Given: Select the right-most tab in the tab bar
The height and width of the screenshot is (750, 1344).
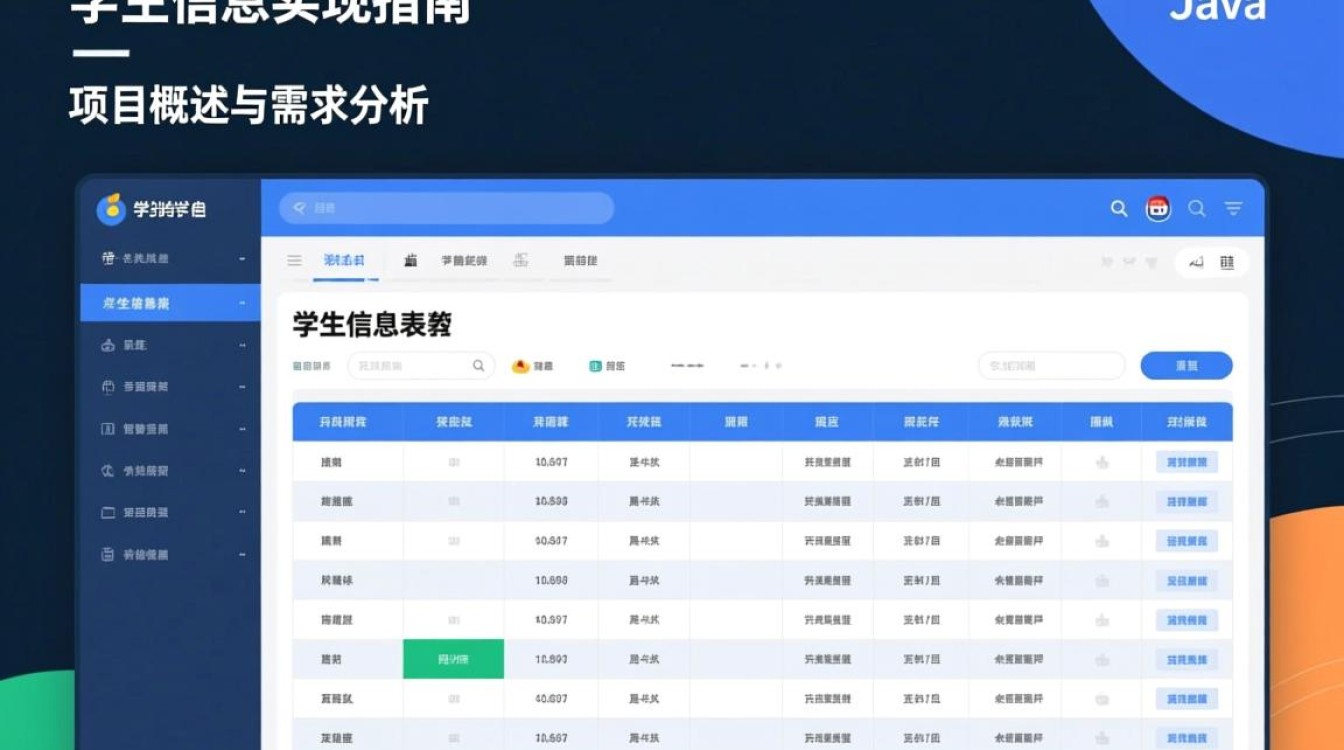Looking at the screenshot, I should pos(579,260).
